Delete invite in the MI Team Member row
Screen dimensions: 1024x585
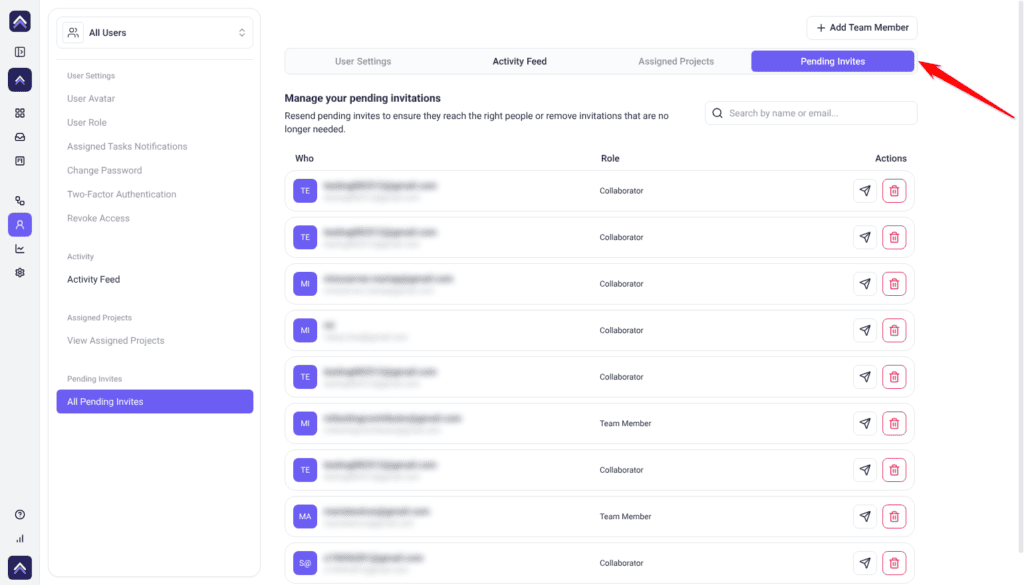pyautogui.click(x=894, y=423)
